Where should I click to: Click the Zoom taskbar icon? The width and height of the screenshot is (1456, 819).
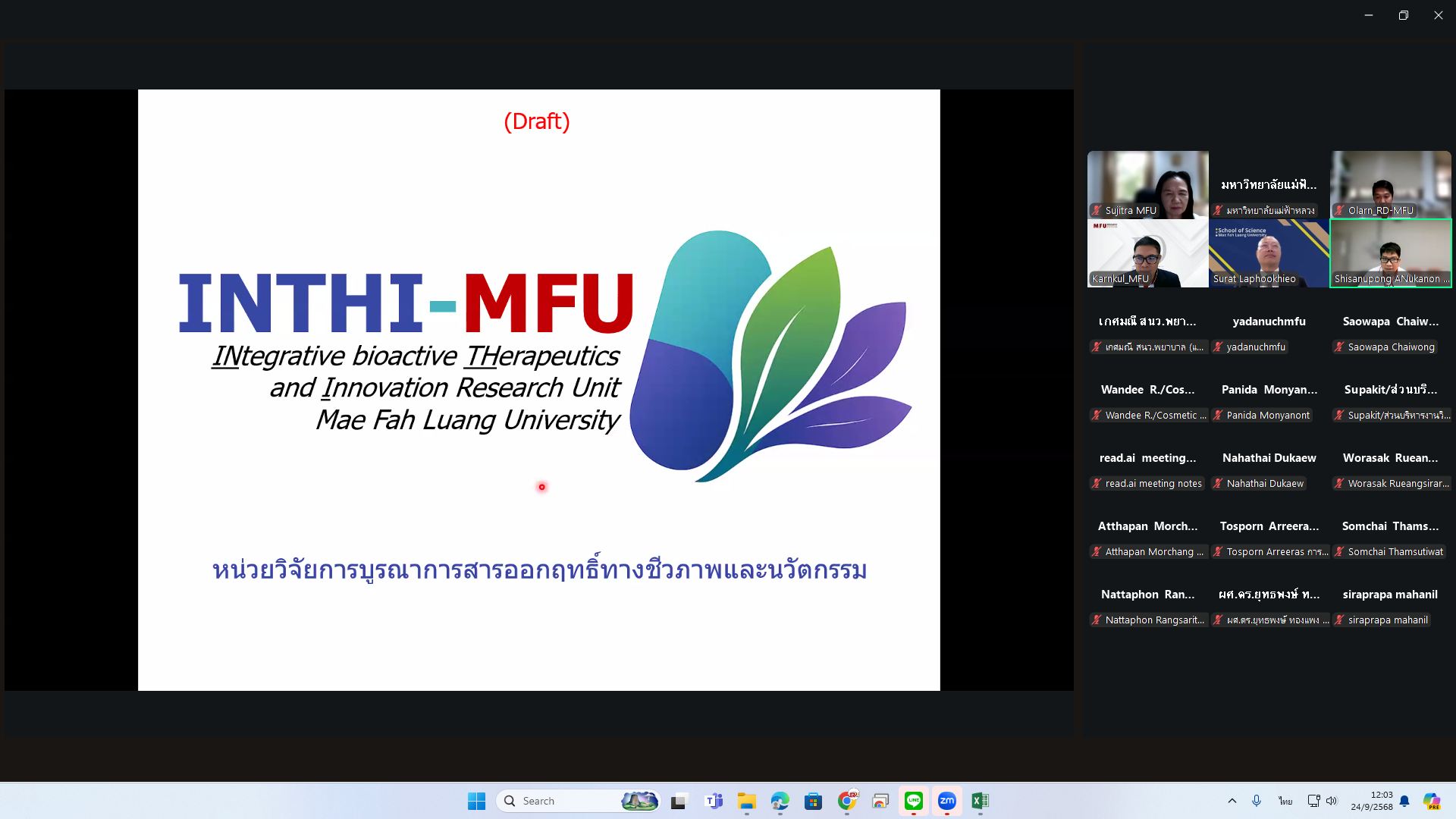(946, 801)
